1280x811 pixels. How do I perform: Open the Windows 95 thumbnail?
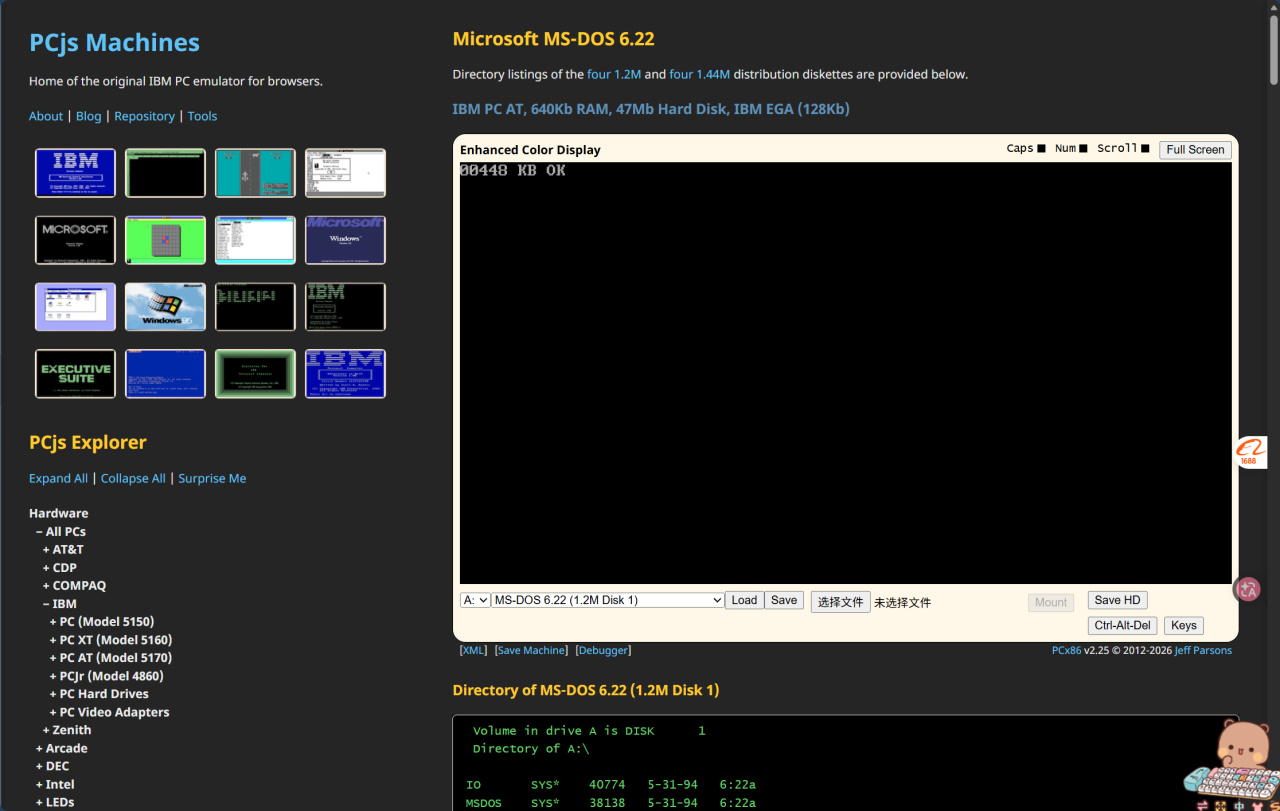tap(165, 307)
